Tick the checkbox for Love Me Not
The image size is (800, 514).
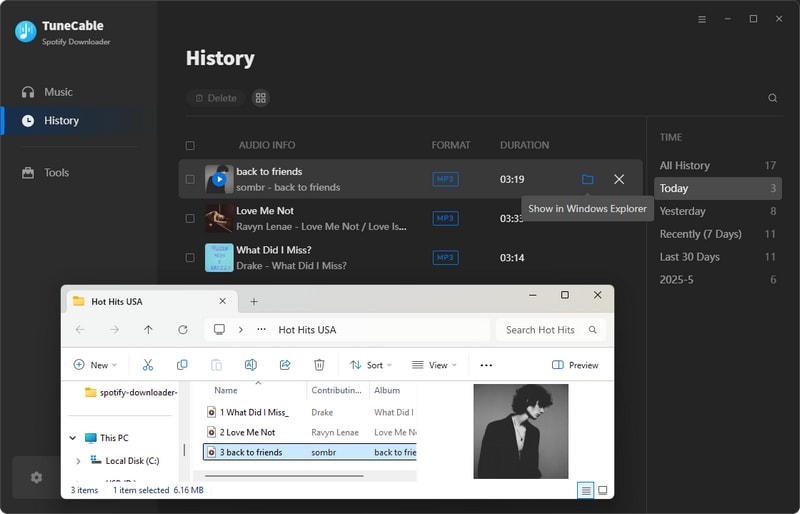tap(190, 218)
